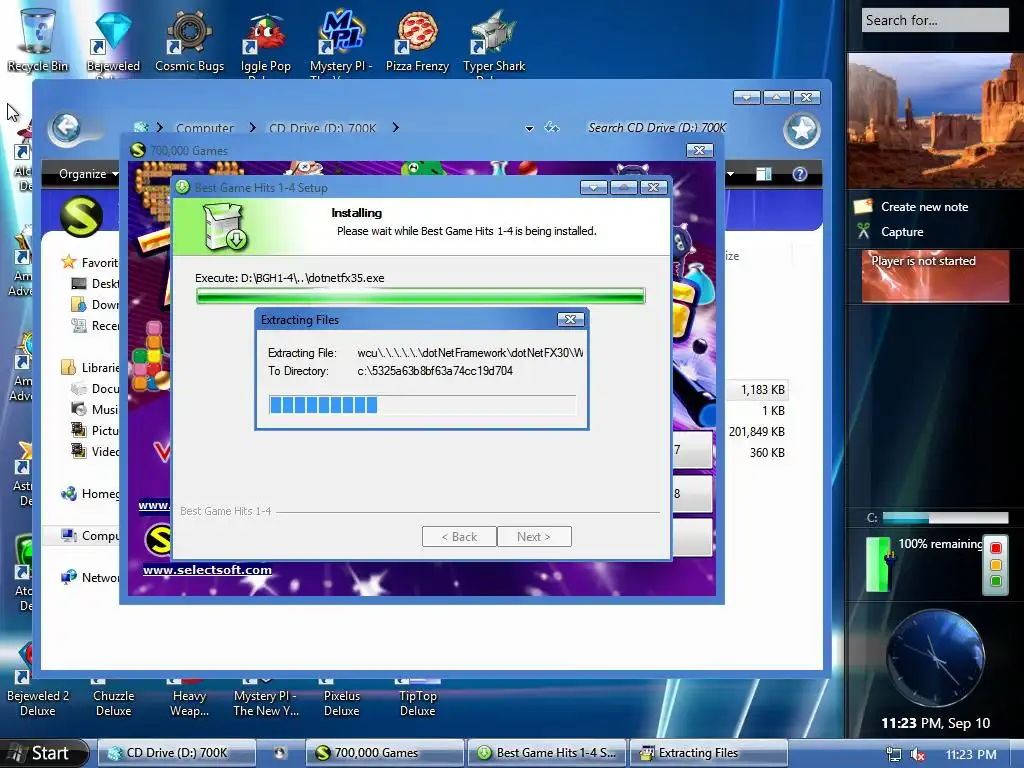Close the Extracting Files dialog
1024x768 pixels.
pos(570,319)
